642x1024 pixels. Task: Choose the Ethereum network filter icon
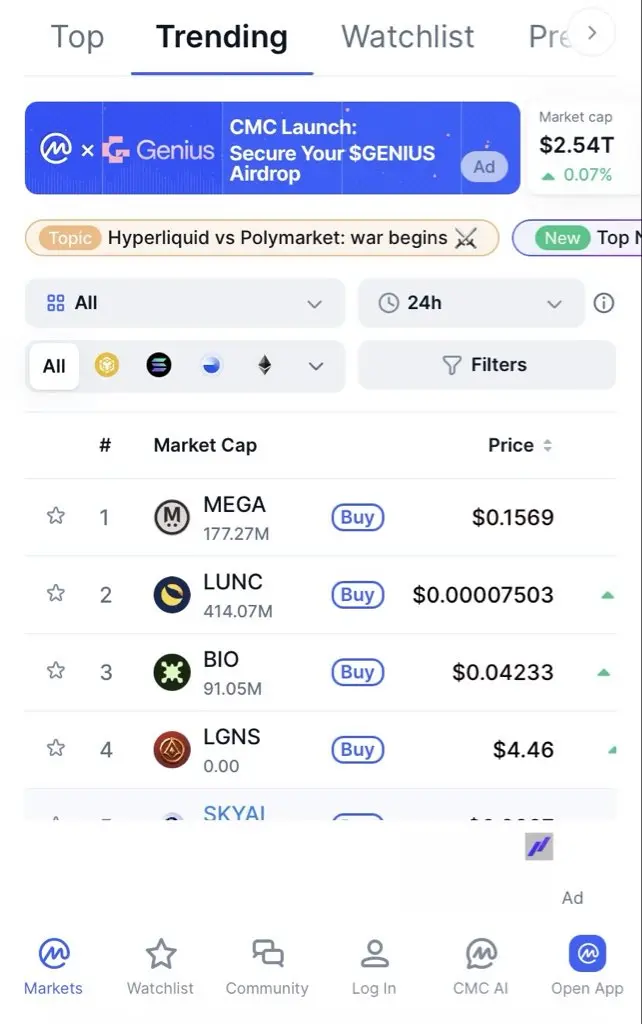(264, 366)
